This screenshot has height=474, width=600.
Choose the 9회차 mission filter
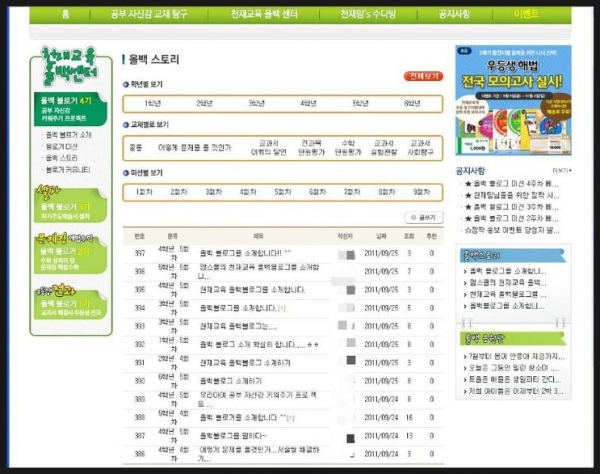click(419, 191)
